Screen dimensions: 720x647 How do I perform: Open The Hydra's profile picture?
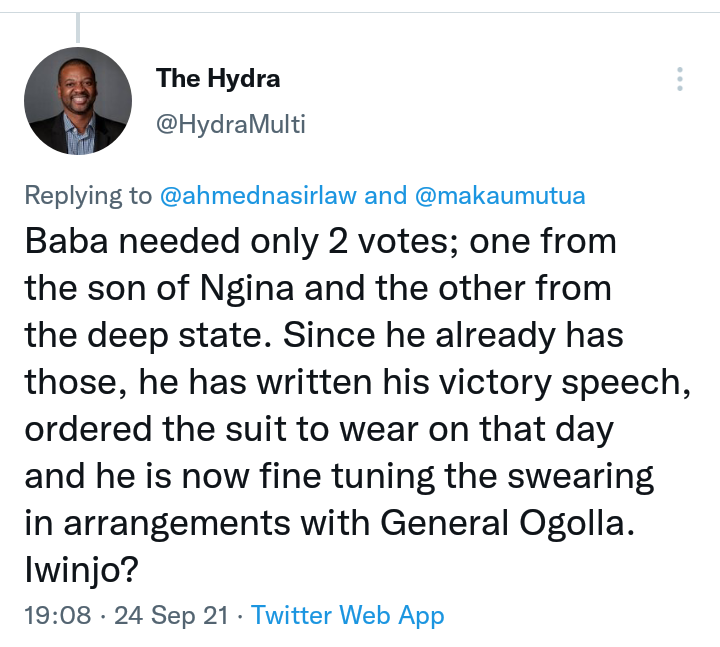click(x=78, y=101)
